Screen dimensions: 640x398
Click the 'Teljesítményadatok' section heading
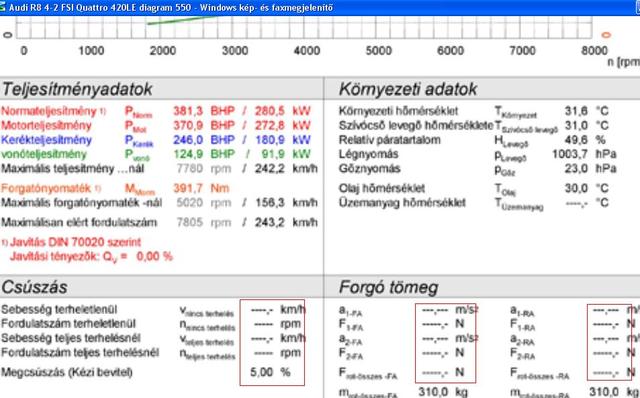coord(77,89)
